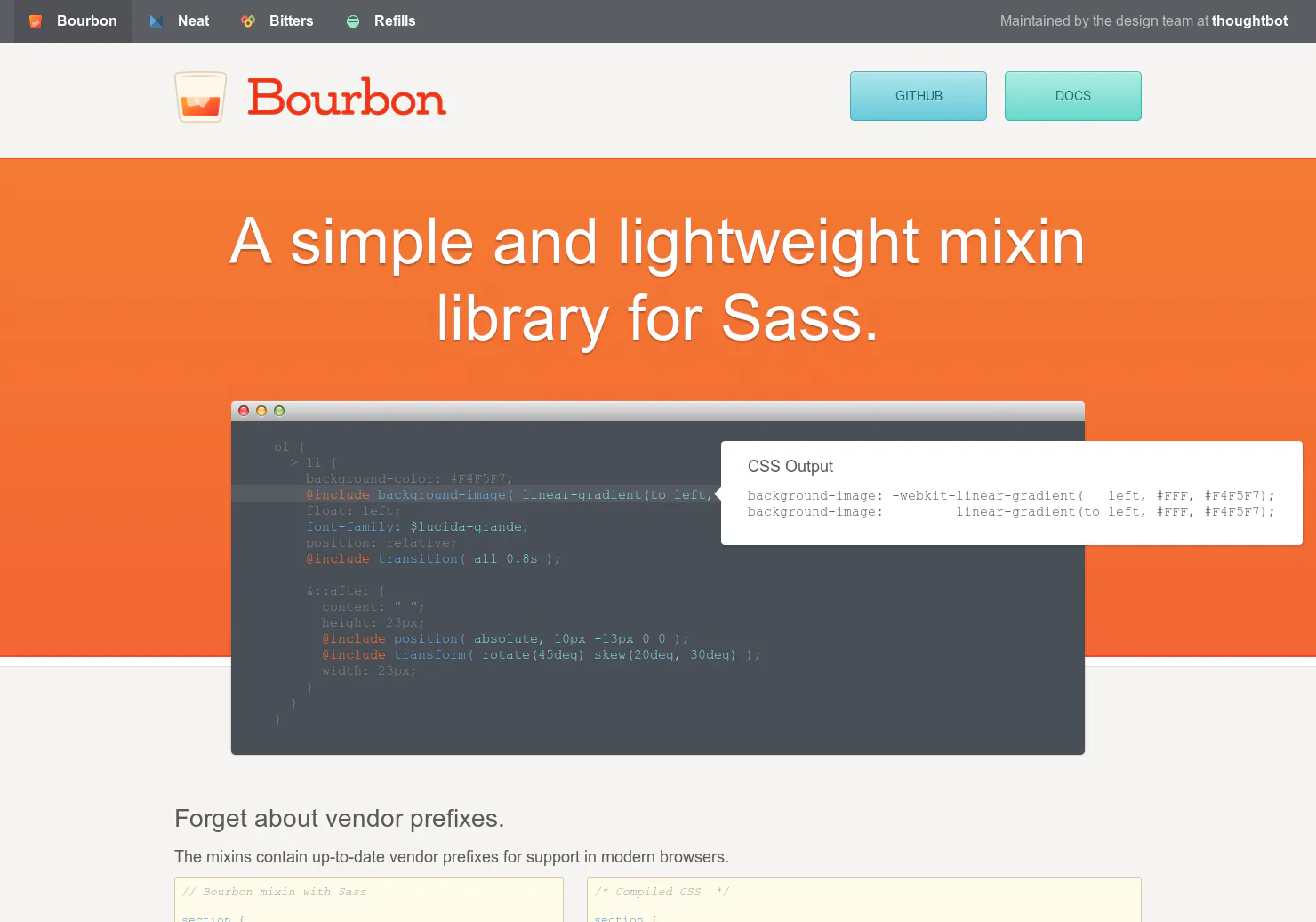Click the Refills logo icon in navbar
Viewport: 1316px width, 922px height.
click(353, 21)
